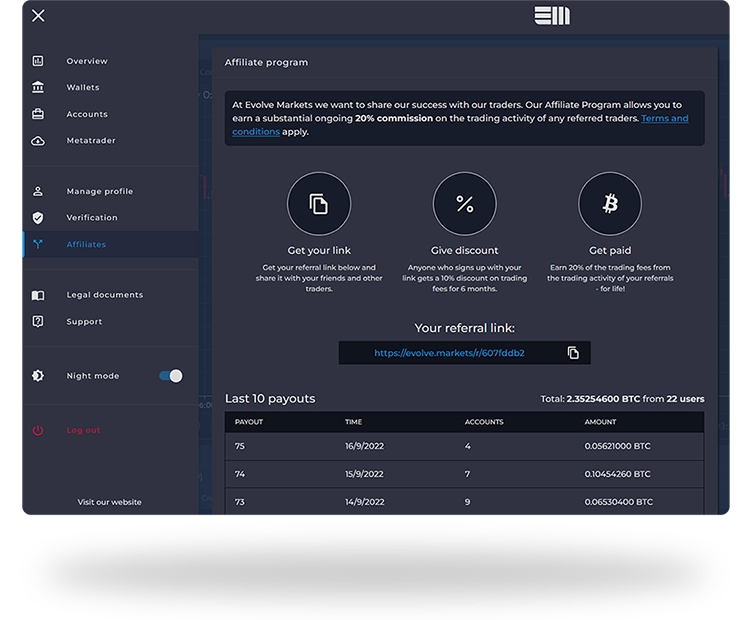This screenshot has width=750, height=620.
Task: Click the ACCOUNTS column header
Action: point(484,422)
